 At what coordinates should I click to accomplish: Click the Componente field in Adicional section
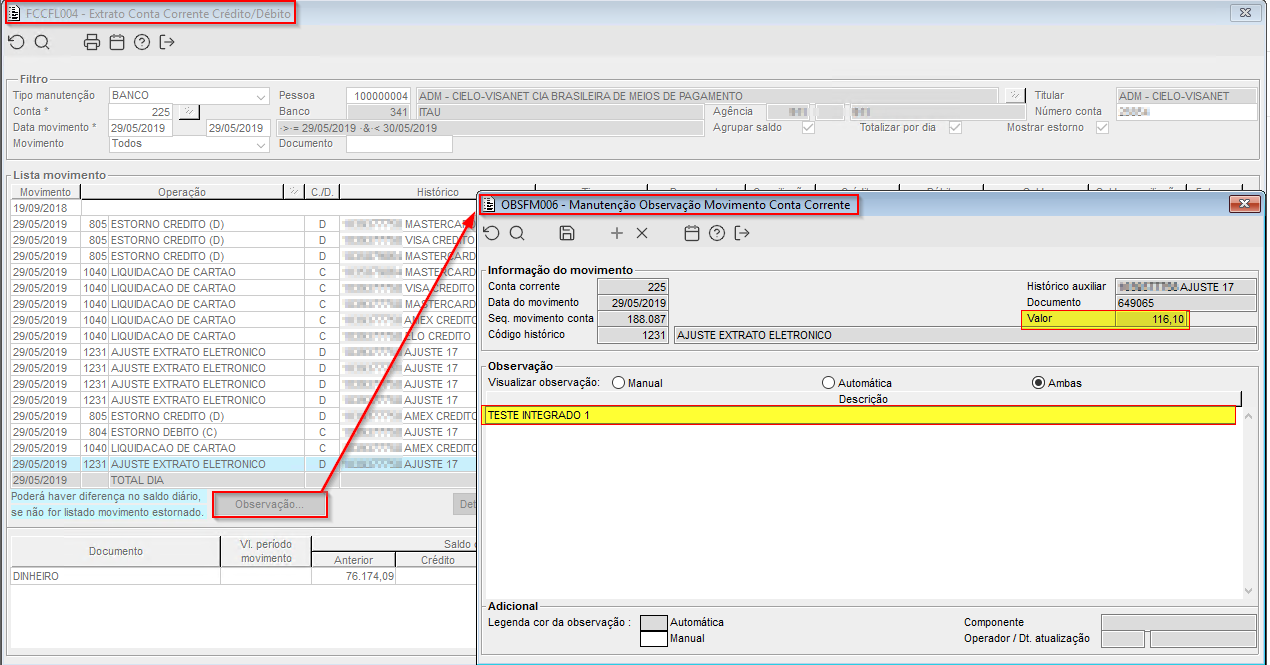[1179, 622]
